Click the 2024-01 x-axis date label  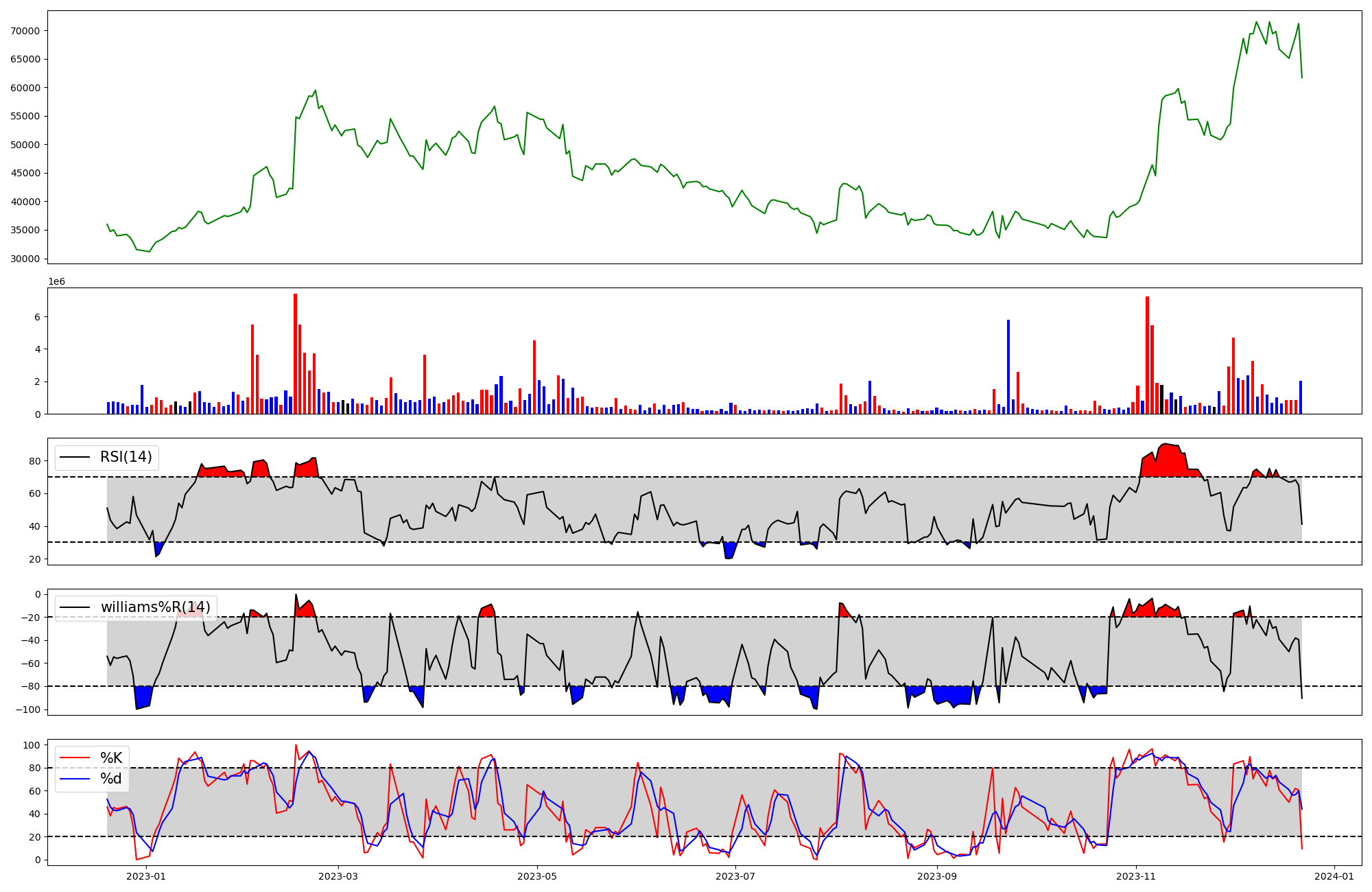point(1334,876)
